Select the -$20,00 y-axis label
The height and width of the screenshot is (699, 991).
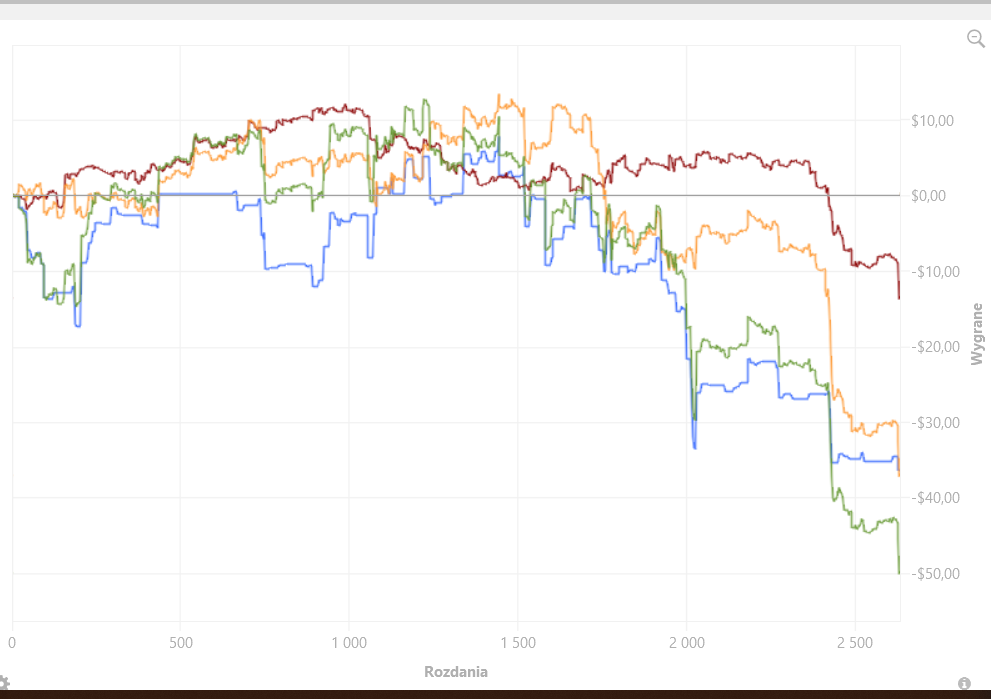[x=935, y=347]
